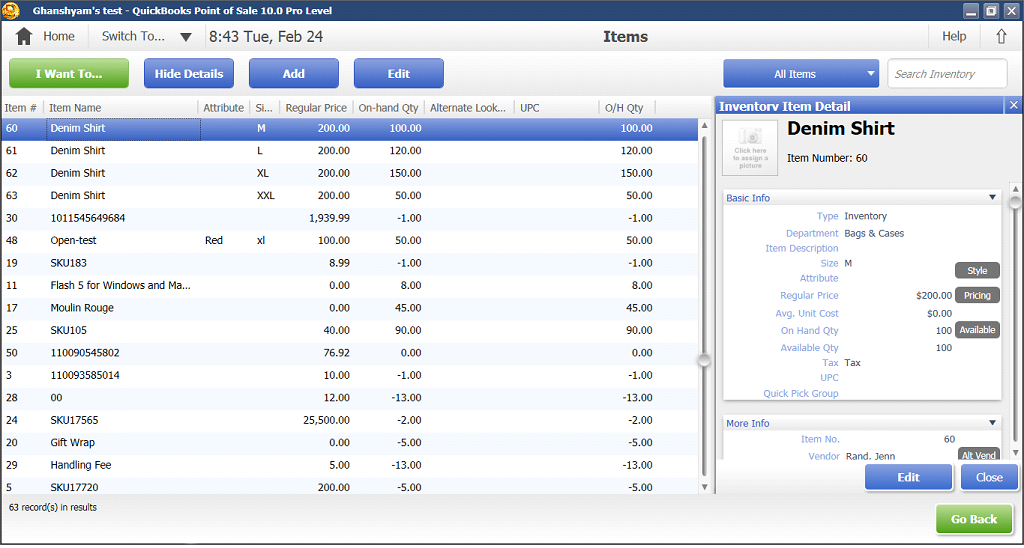
Task: Click the Hide Details button
Action: (189, 74)
